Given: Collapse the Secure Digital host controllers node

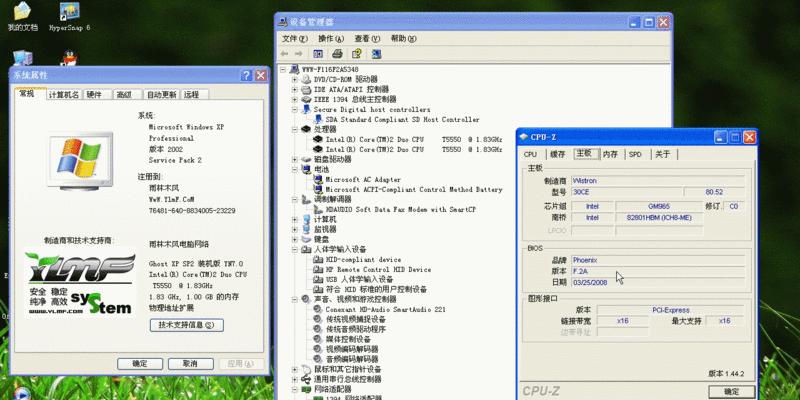Looking at the screenshot, I should coord(294,109).
